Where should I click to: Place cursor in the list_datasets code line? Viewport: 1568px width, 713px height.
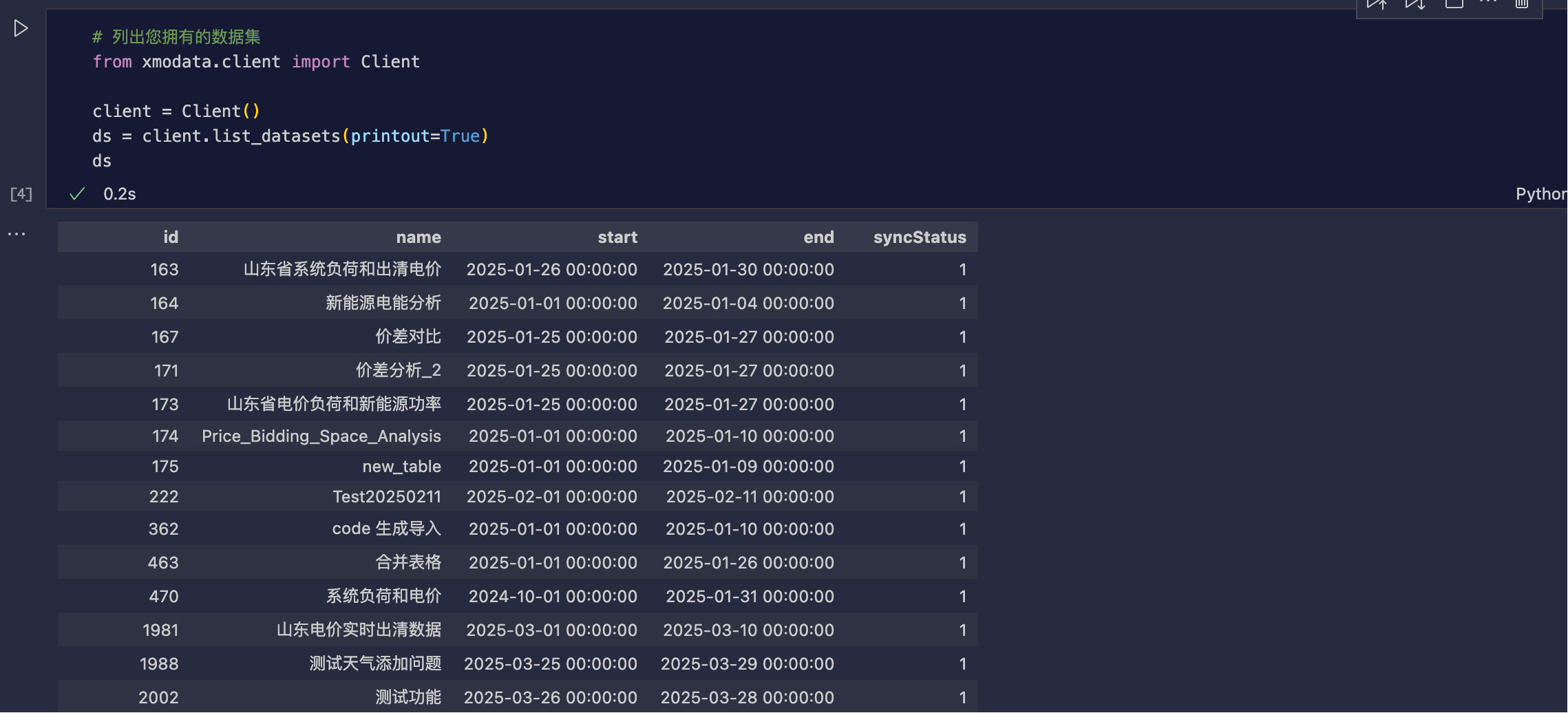290,136
